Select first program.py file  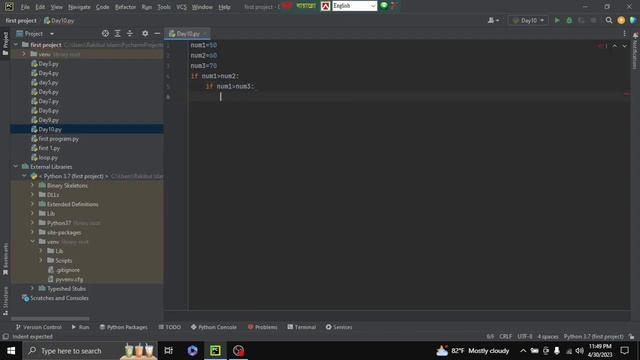tap(58, 139)
